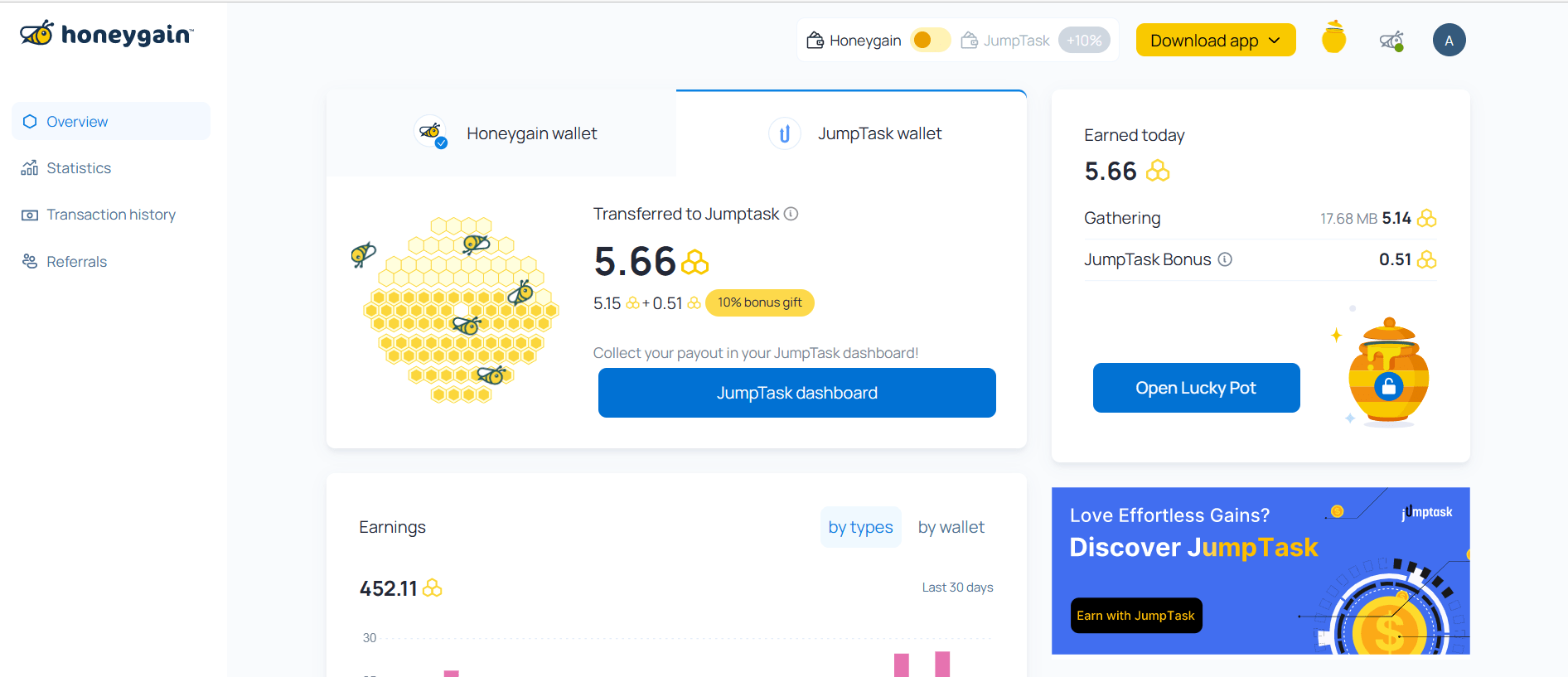1568x677 pixels.
Task: Open Overview in sidebar
Action: point(111,122)
